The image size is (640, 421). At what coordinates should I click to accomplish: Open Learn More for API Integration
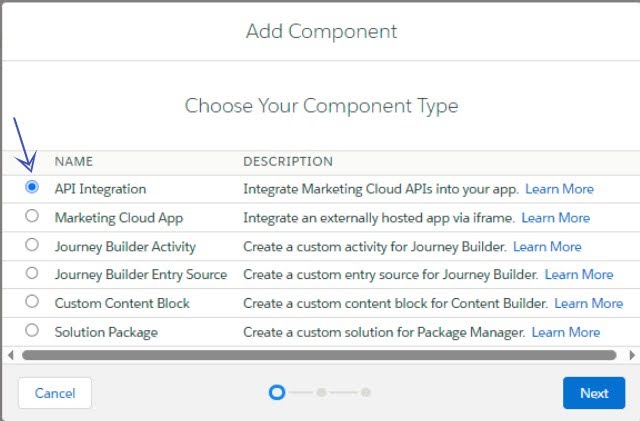[559, 189]
